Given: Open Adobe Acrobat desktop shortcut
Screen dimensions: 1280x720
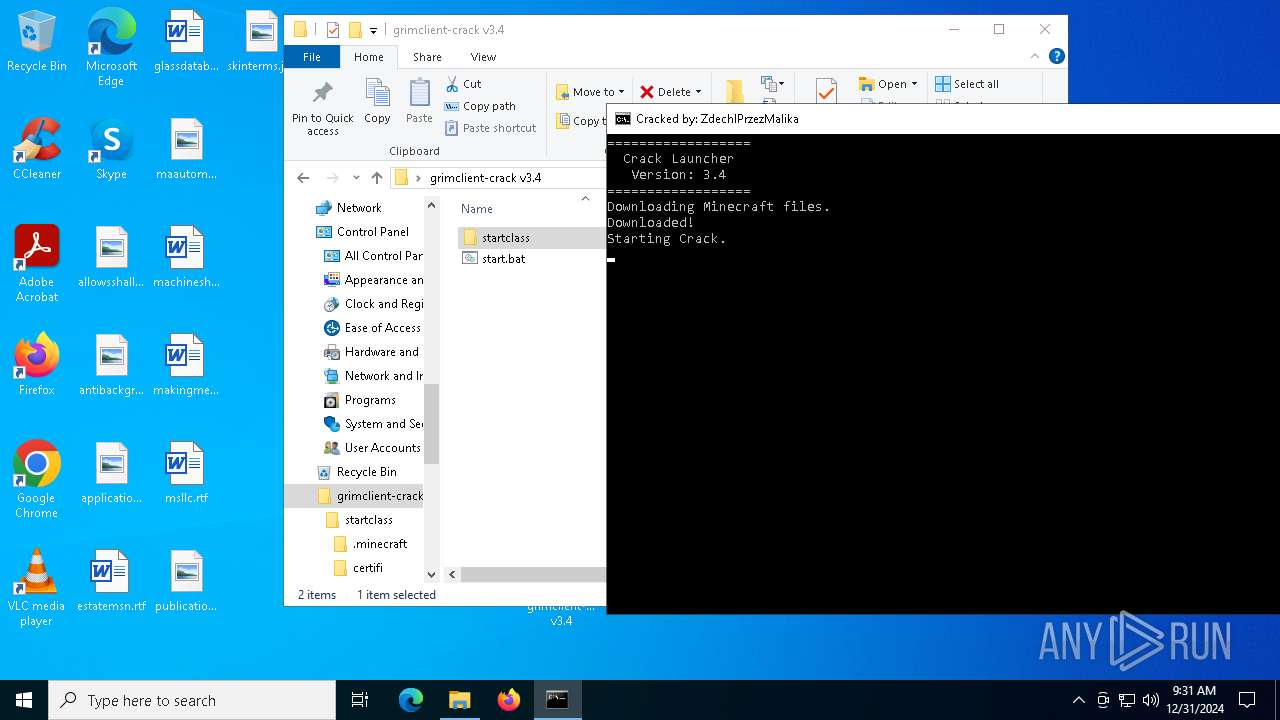Looking at the screenshot, I should 37,264.
